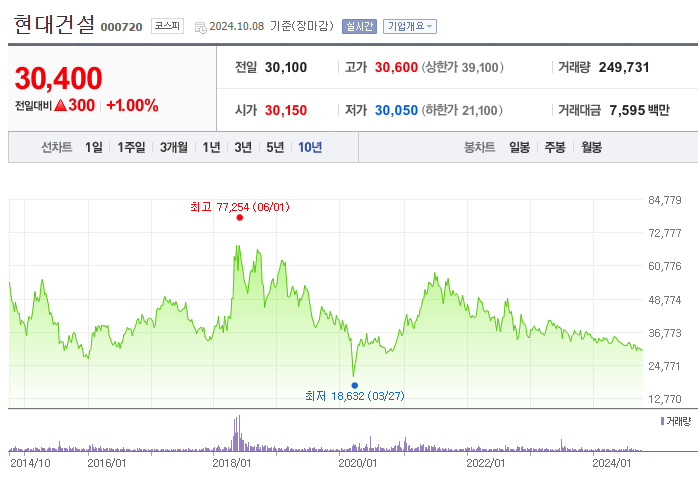This screenshot has width=698, height=483.
Task: Switch to 주봉 candlestick chart
Action: (x=555, y=147)
